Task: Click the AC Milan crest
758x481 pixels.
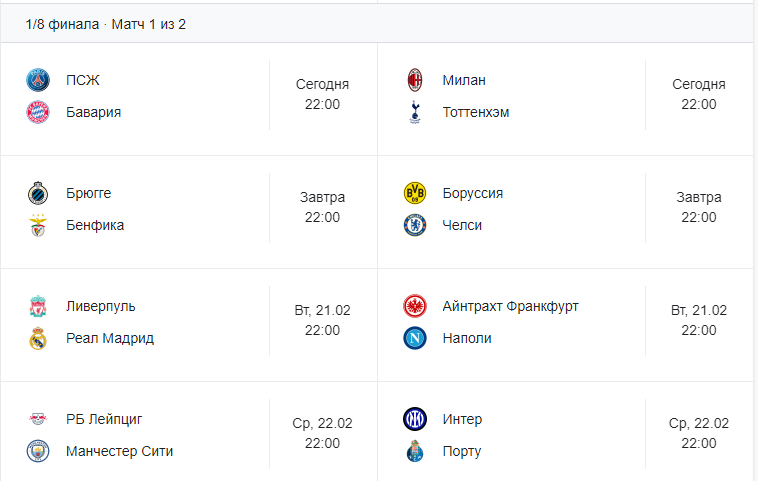Action: point(415,80)
